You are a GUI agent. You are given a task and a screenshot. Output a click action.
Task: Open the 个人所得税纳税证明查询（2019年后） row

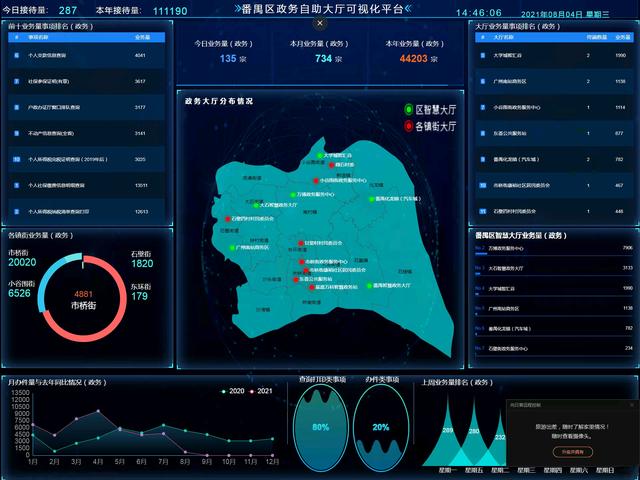pos(87,159)
